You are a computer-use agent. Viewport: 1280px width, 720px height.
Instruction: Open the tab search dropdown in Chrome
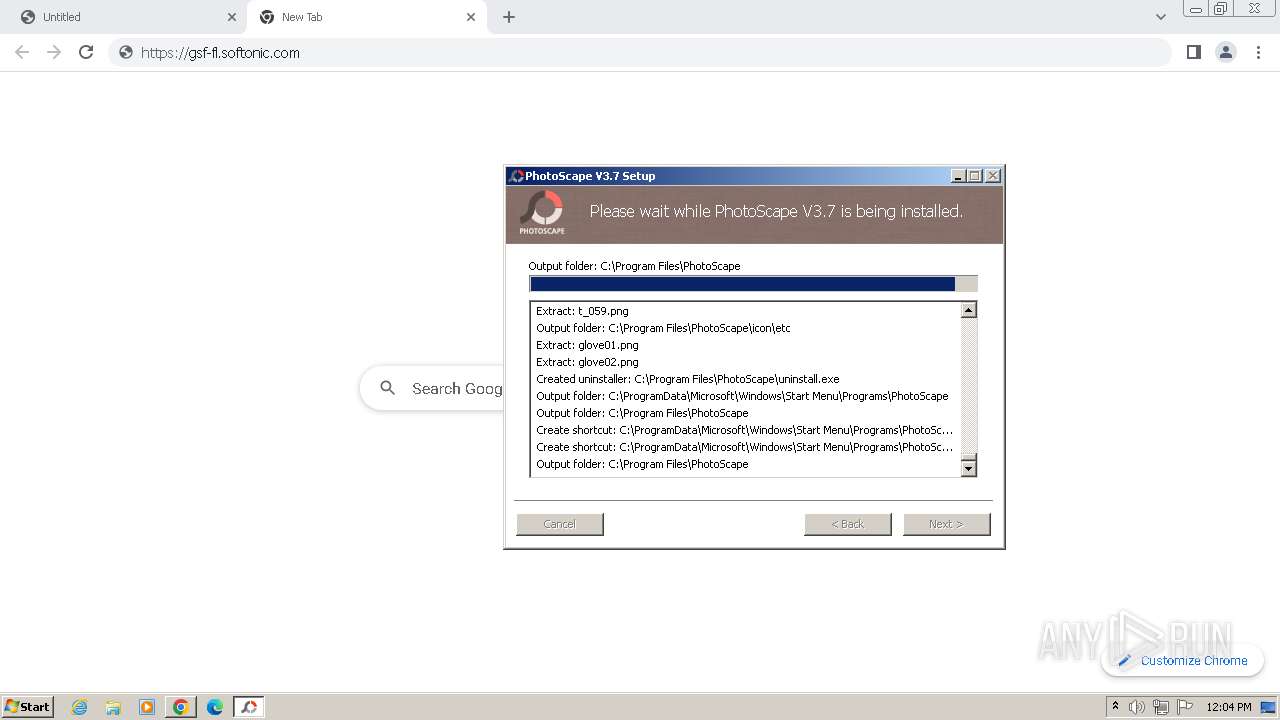pyautogui.click(x=1161, y=17)
